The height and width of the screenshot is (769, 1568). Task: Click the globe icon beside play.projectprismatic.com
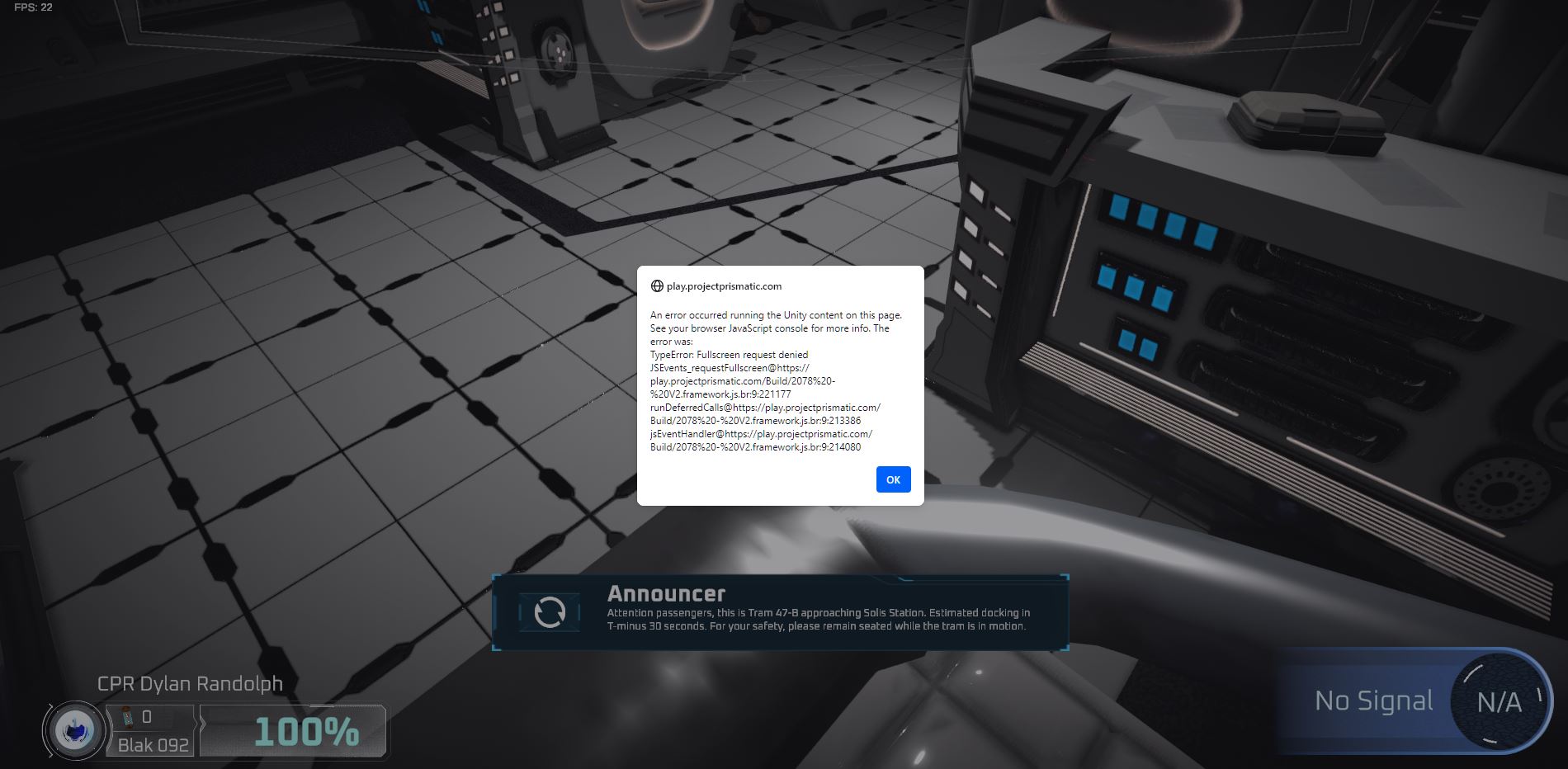point(657,286)
